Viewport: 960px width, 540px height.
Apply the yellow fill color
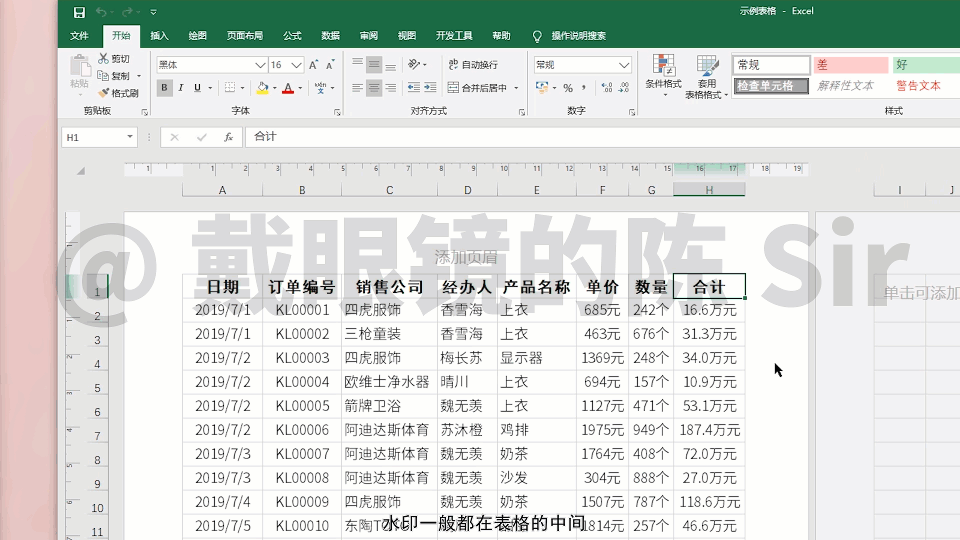[x=263, y=88]
